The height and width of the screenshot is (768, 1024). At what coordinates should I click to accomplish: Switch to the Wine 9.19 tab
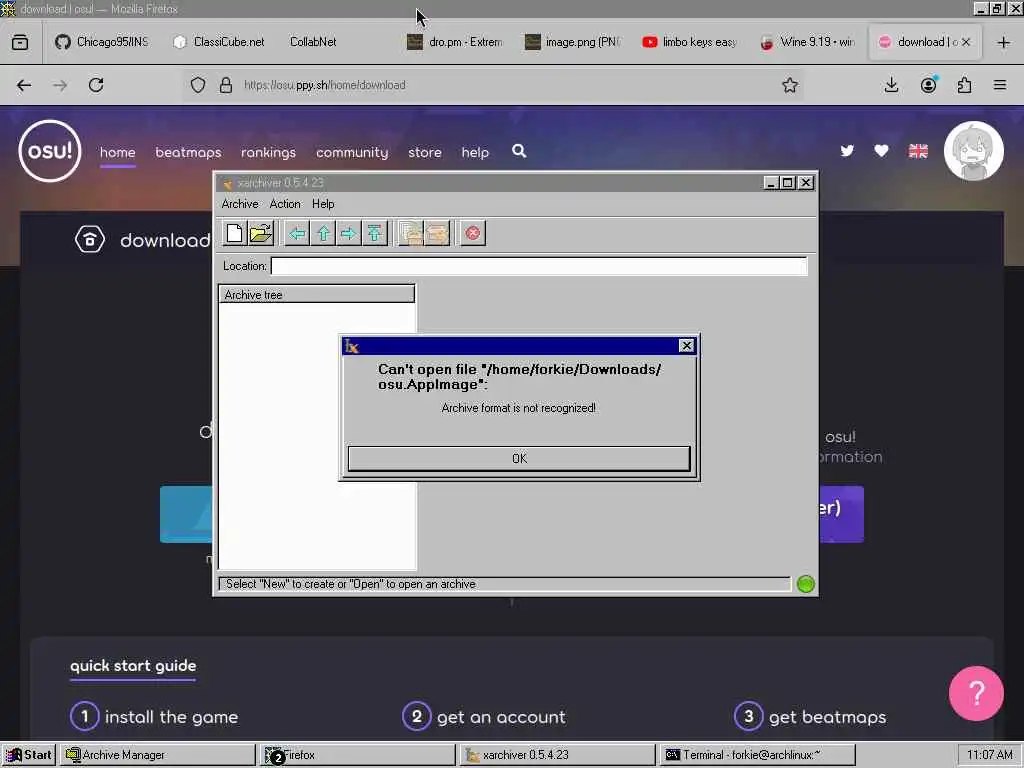click(808, 42)
